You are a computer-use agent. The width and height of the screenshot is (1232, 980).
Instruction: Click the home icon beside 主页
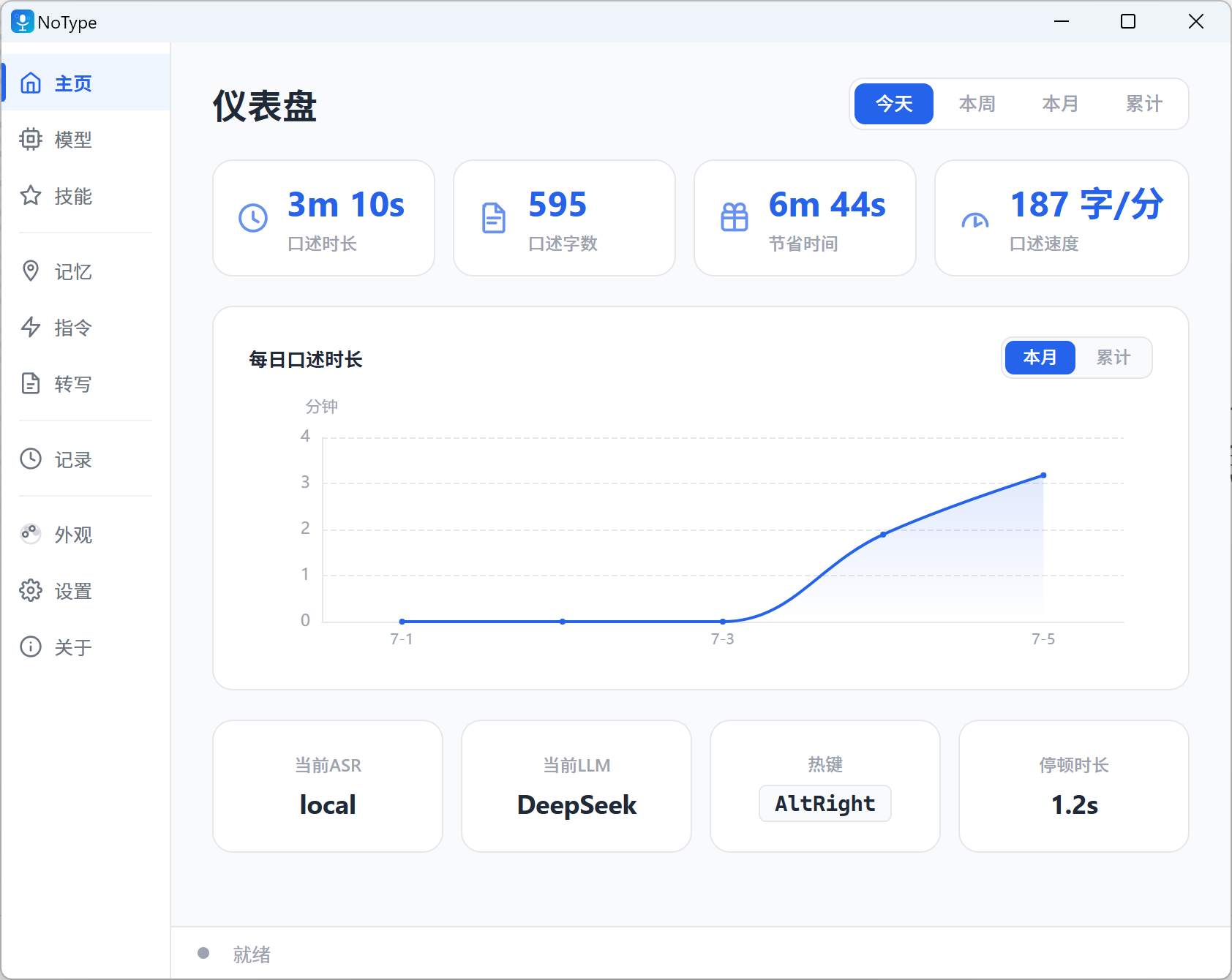31,83
